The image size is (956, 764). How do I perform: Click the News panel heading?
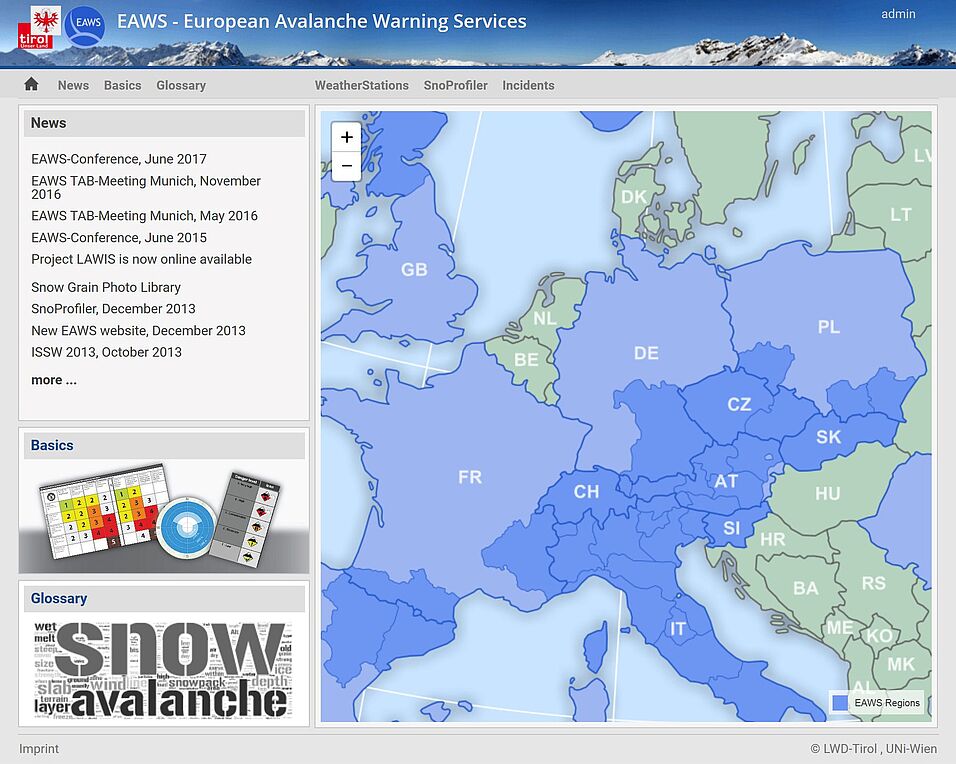coord(48,123)
